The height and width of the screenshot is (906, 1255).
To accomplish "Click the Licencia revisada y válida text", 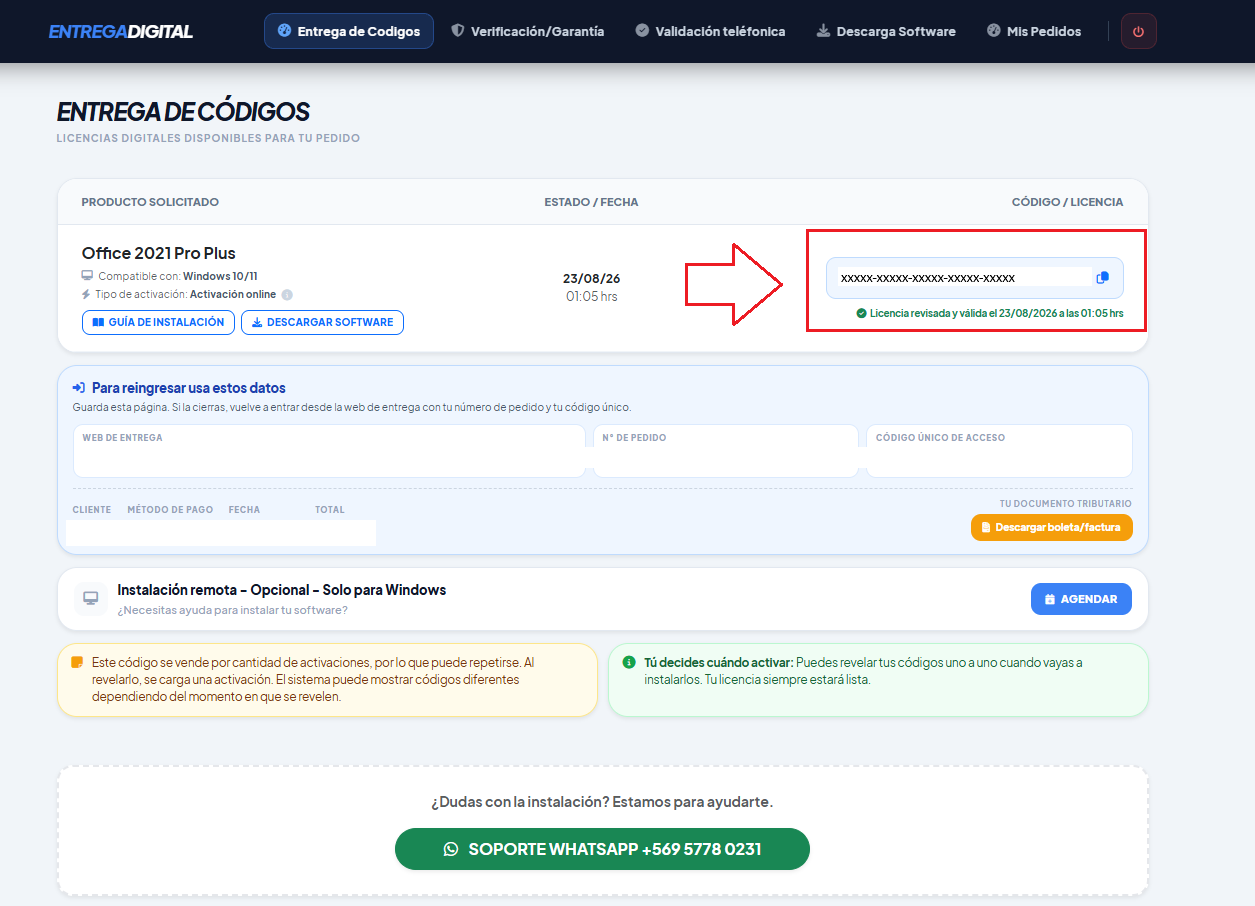I will pos(997,313).
